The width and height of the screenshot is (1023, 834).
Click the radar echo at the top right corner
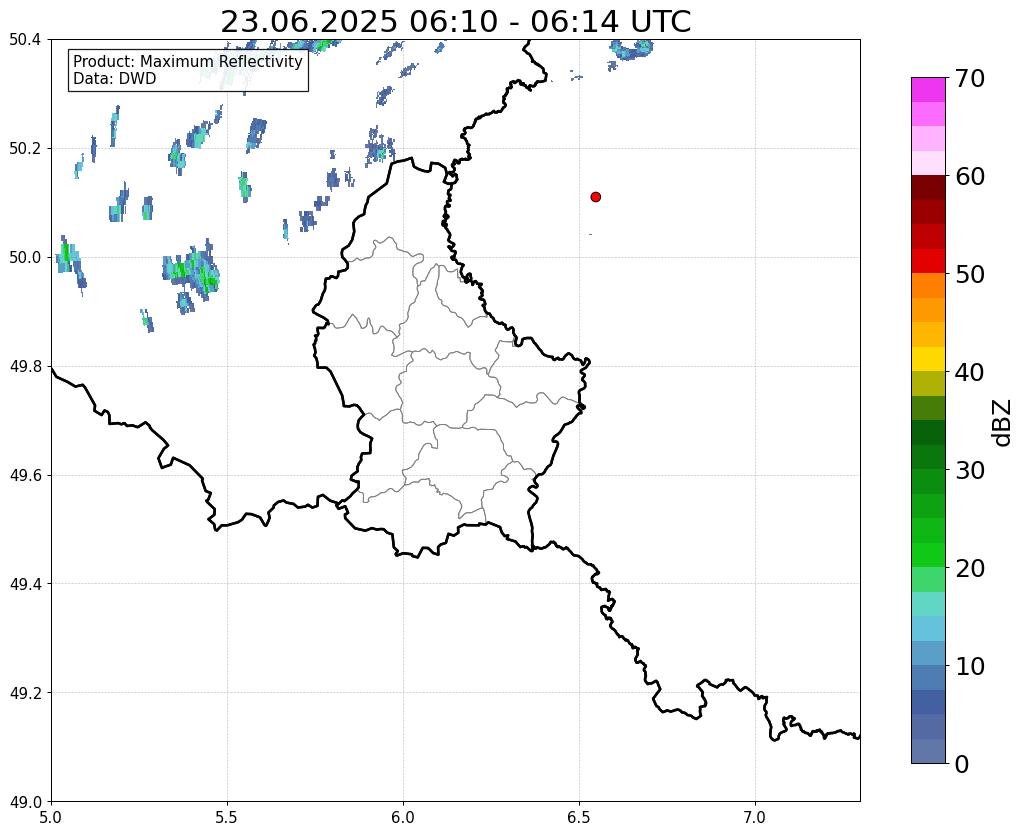click(x=632, y=50)
